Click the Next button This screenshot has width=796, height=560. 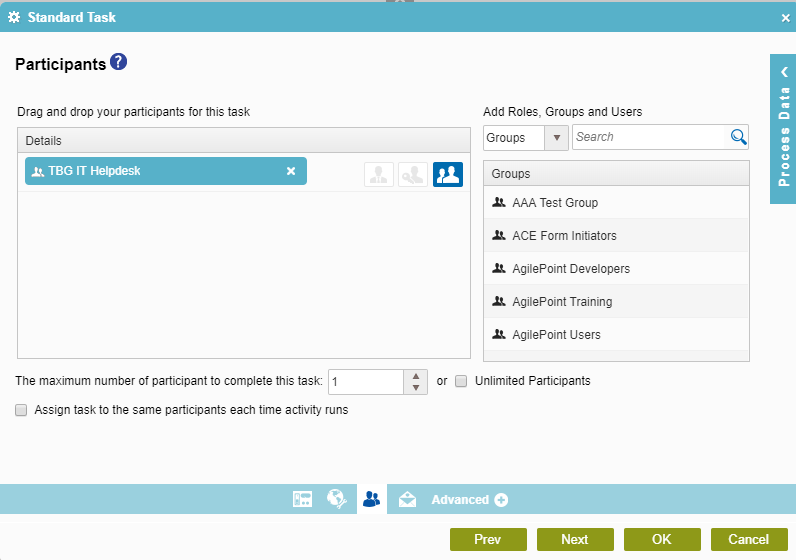pyautogui.click(x=575, y=539)
